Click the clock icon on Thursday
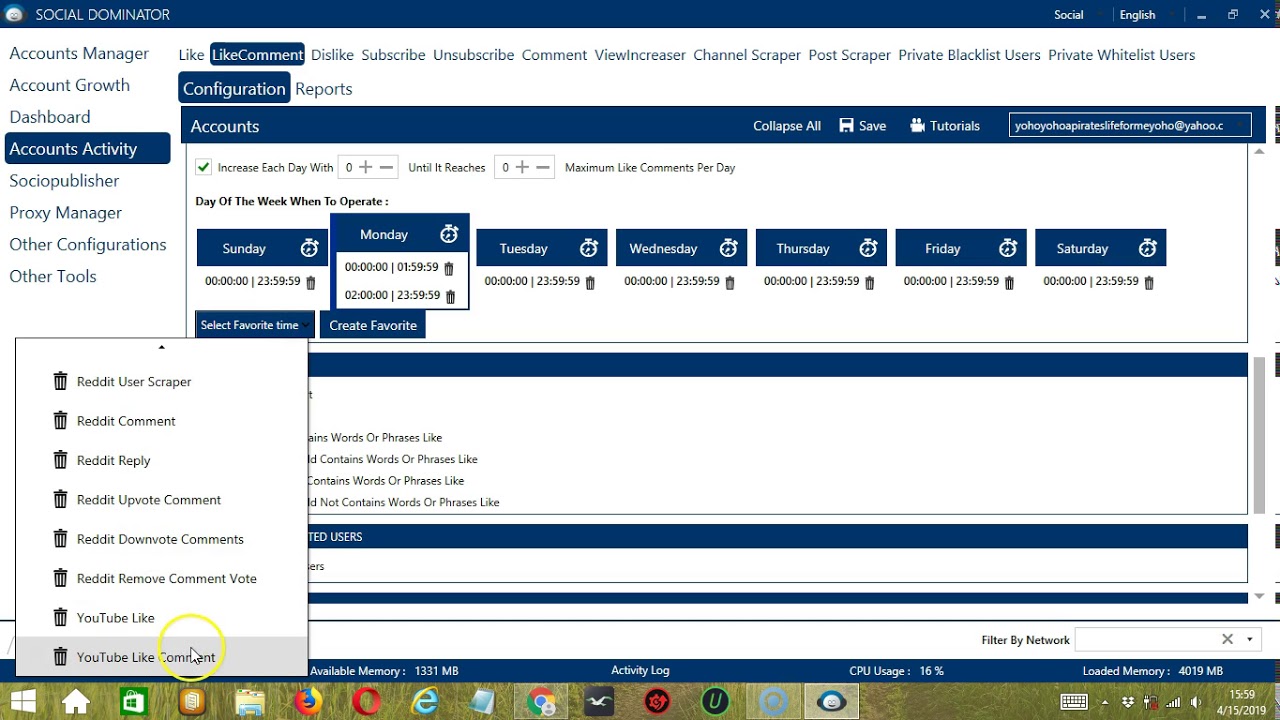 point(868,248)
